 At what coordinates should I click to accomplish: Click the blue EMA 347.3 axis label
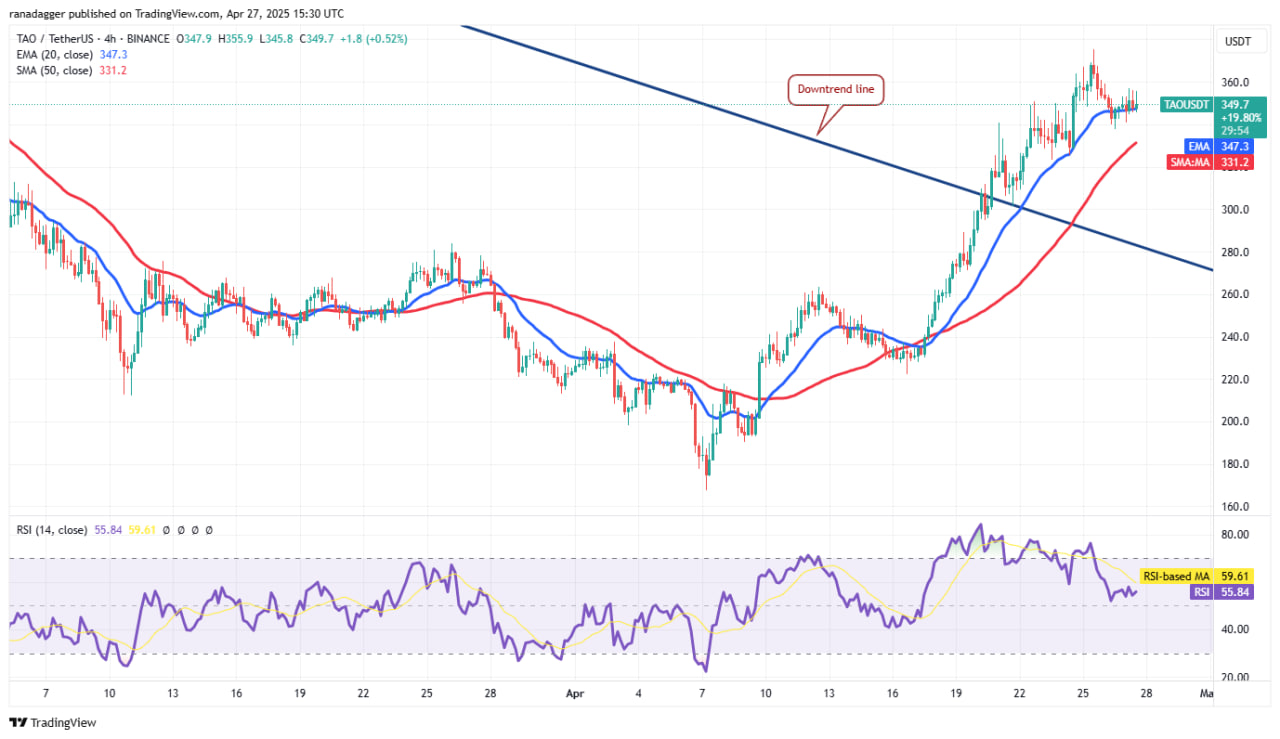pyautogui.click(x=1198, y=146)
